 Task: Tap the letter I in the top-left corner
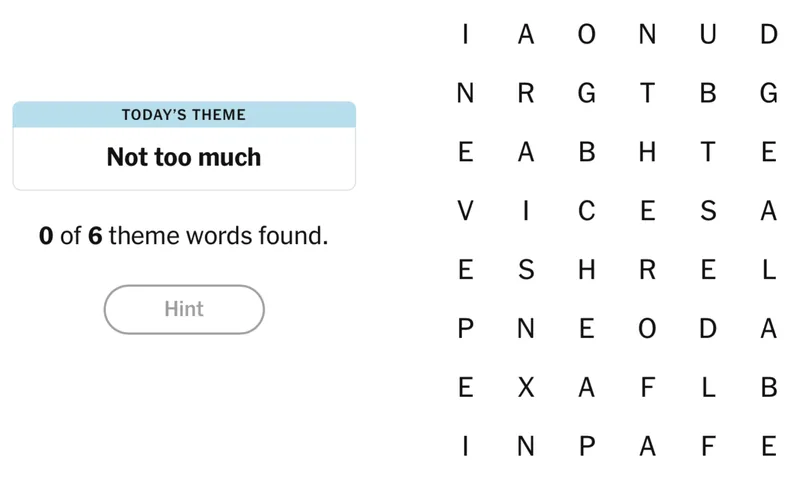pyautogui.click(x=465, y=35)
